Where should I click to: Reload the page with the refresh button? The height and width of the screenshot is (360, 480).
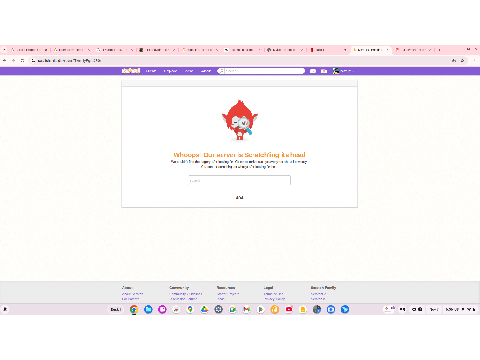tap(22, 60)
